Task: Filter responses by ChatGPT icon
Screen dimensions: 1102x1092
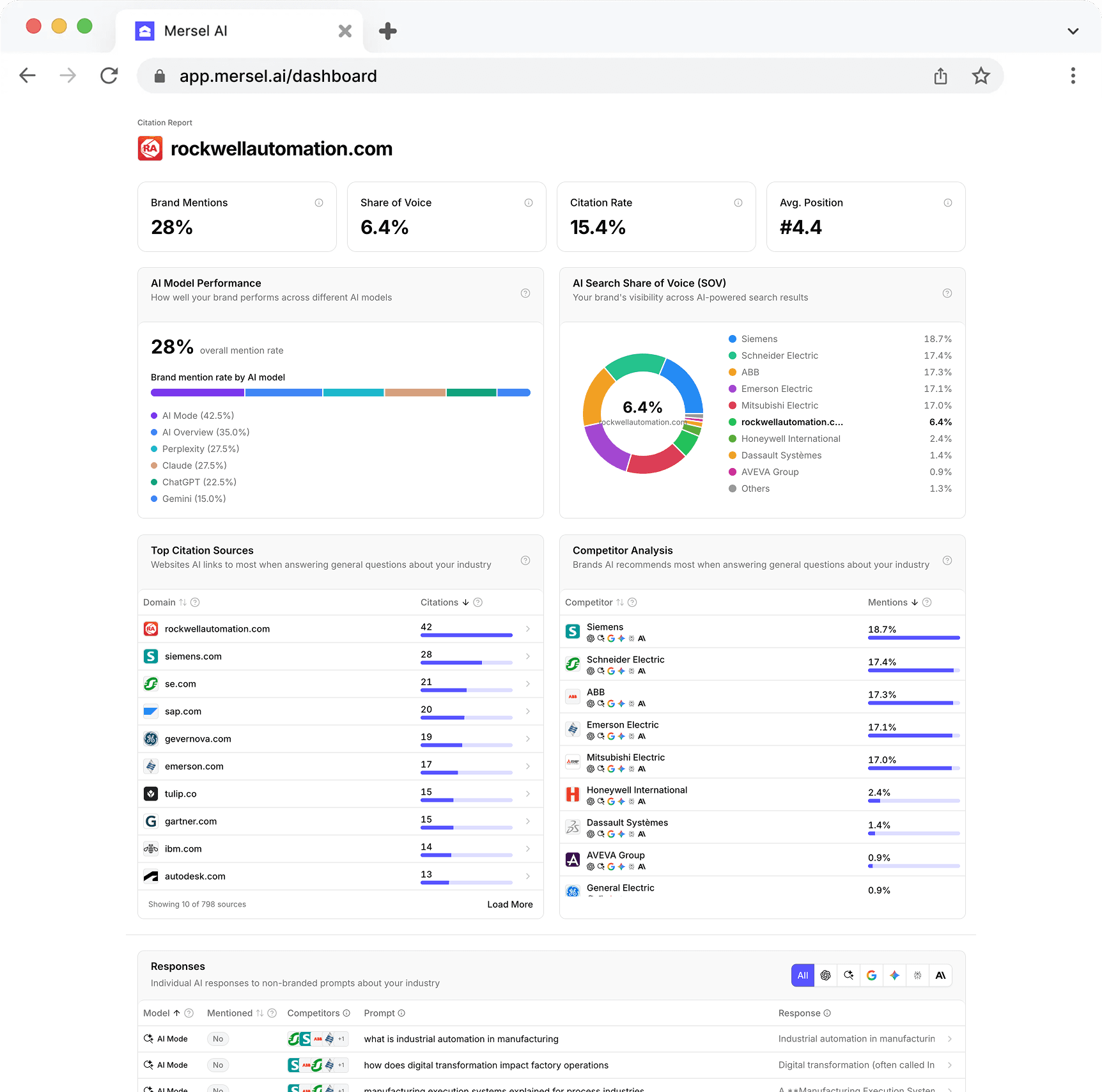Action: tap(825, 975)
